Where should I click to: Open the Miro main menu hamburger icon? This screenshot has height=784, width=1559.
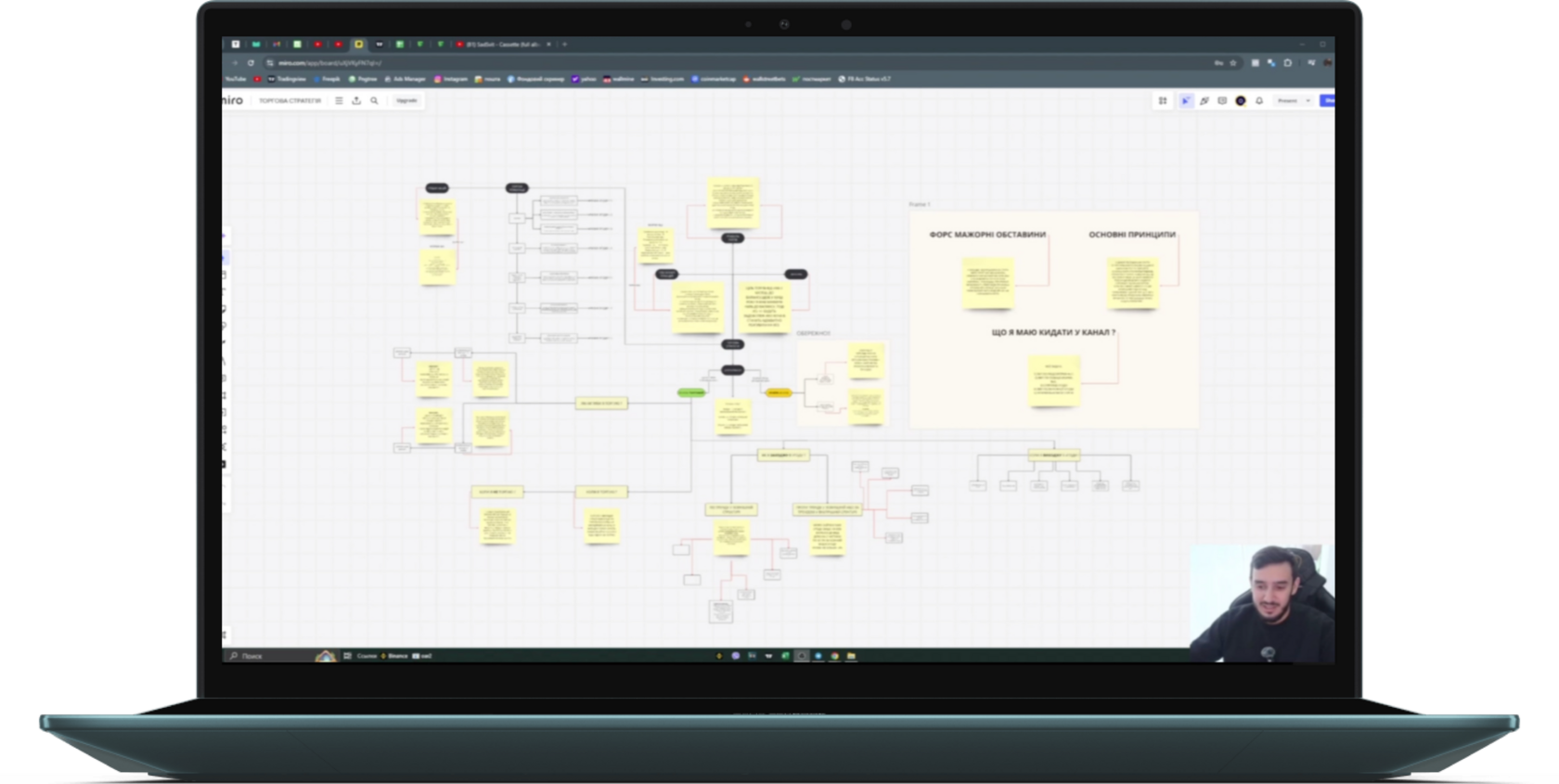pos(339,100)
